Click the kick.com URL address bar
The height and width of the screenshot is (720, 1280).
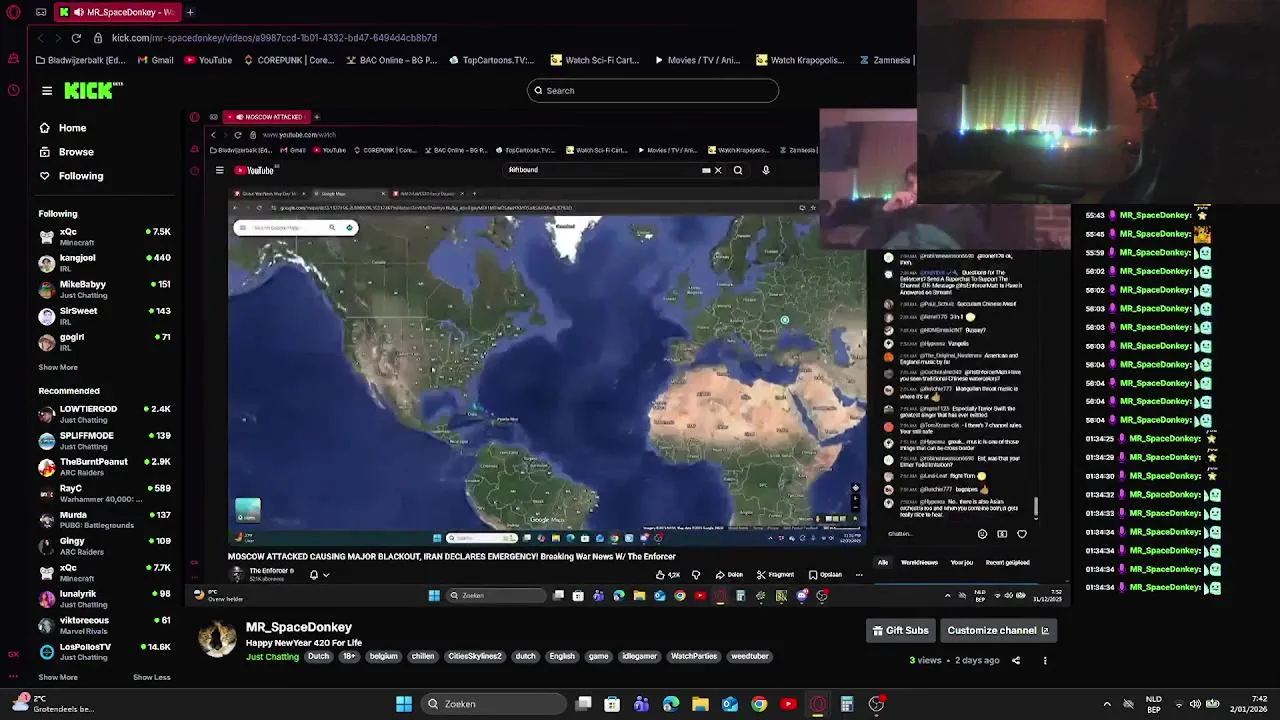tap(274, 38)
